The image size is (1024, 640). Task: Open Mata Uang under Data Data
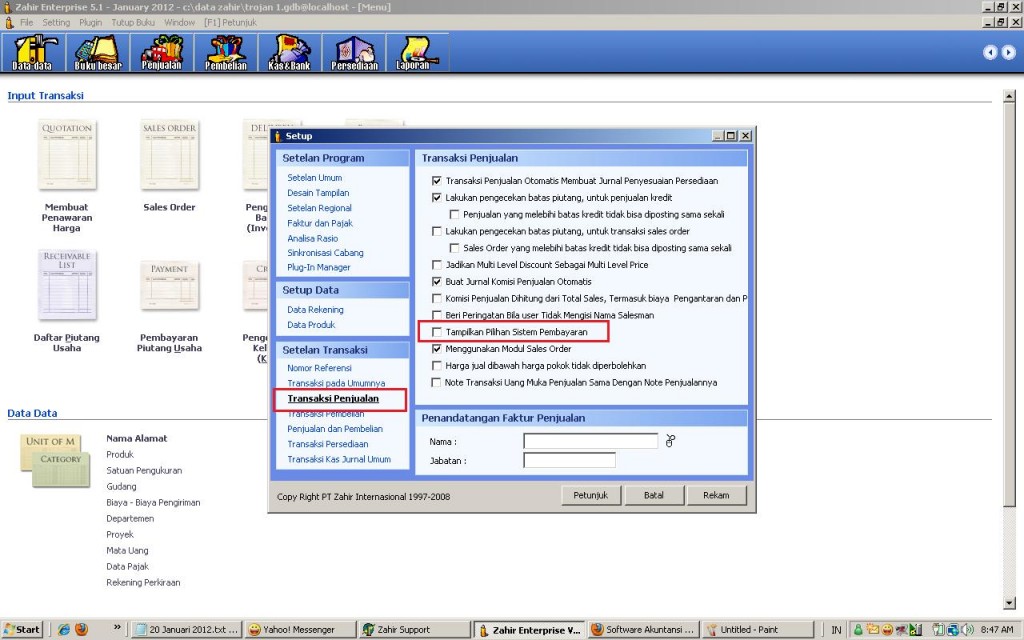tap(127, 551)
